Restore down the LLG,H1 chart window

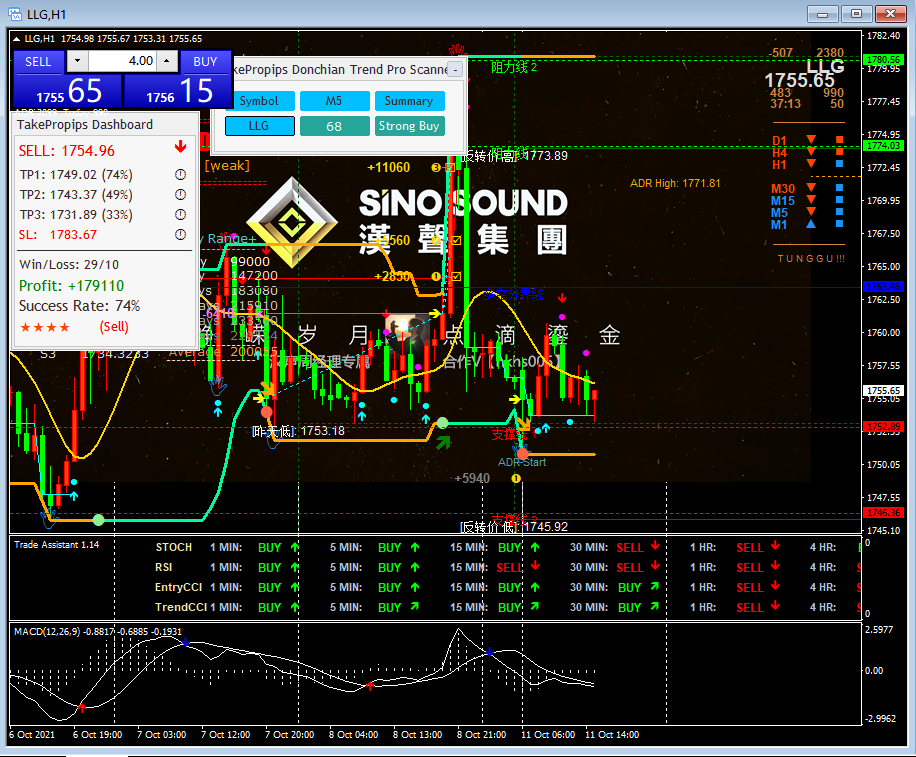click(856, 14)
